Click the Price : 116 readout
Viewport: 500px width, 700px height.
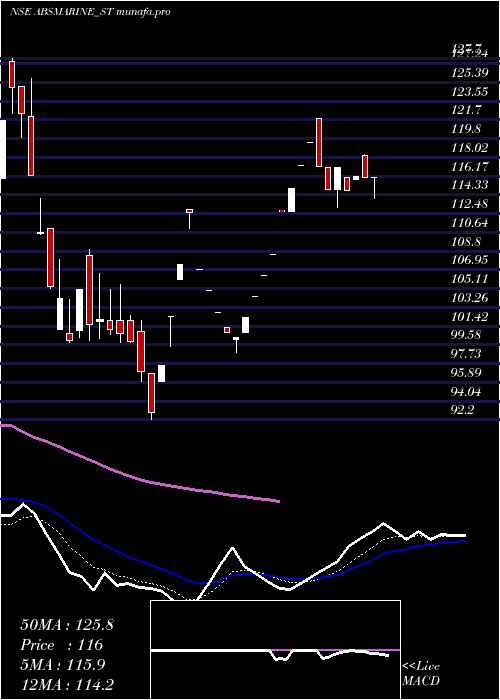point(62,645)
